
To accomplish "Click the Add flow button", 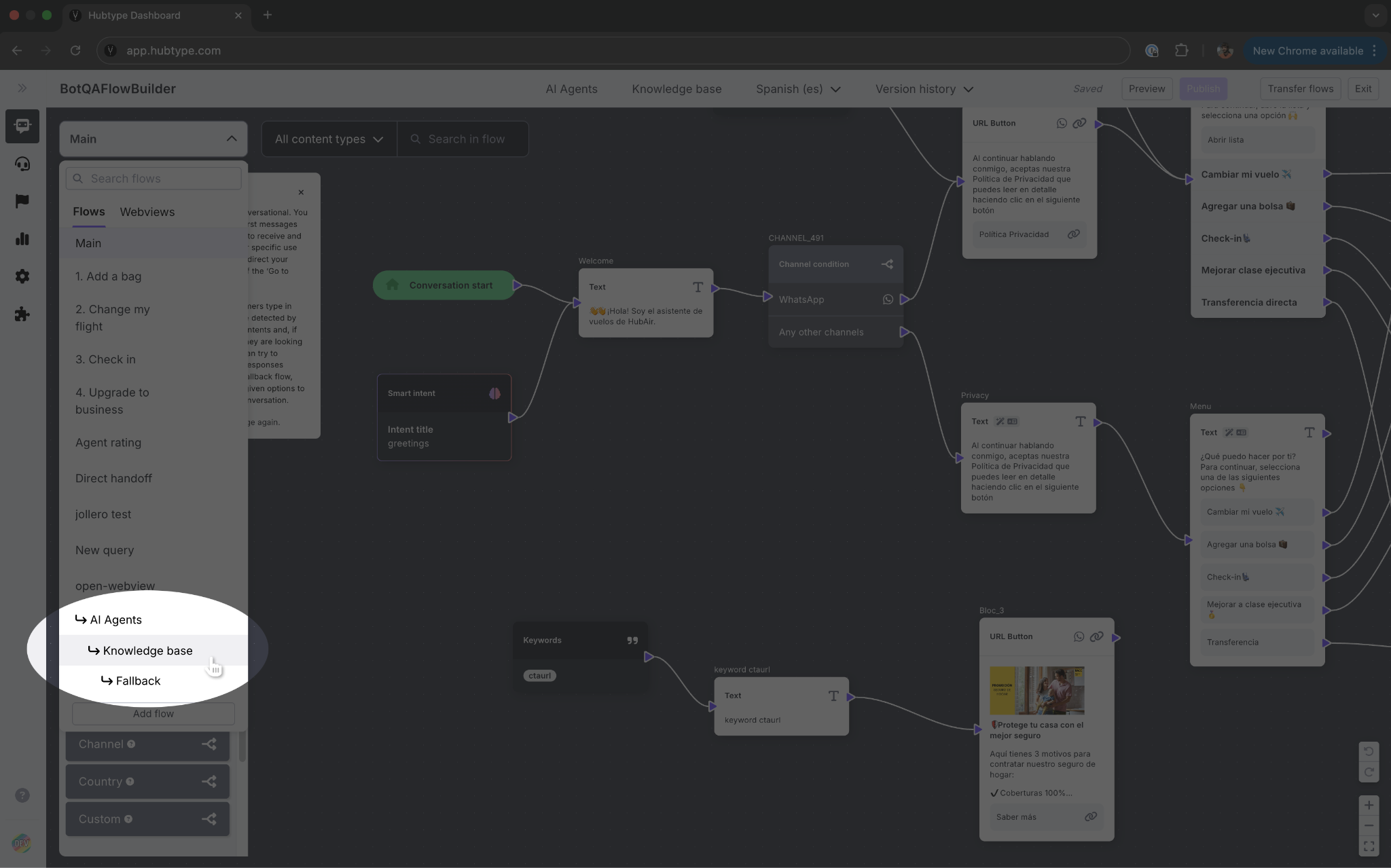I will click(x=153, y=714).
